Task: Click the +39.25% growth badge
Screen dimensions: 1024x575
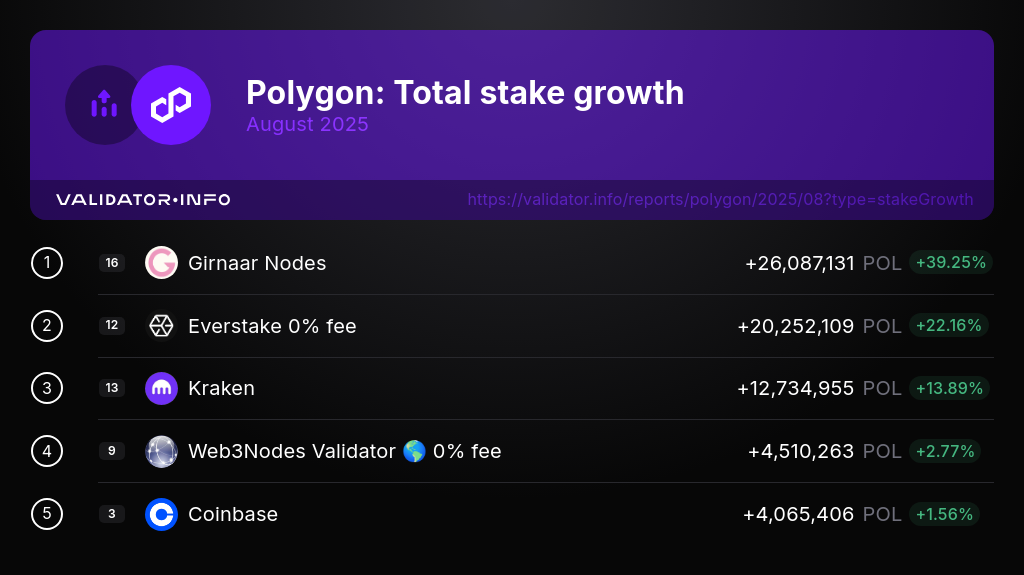Action: [950, 263]
